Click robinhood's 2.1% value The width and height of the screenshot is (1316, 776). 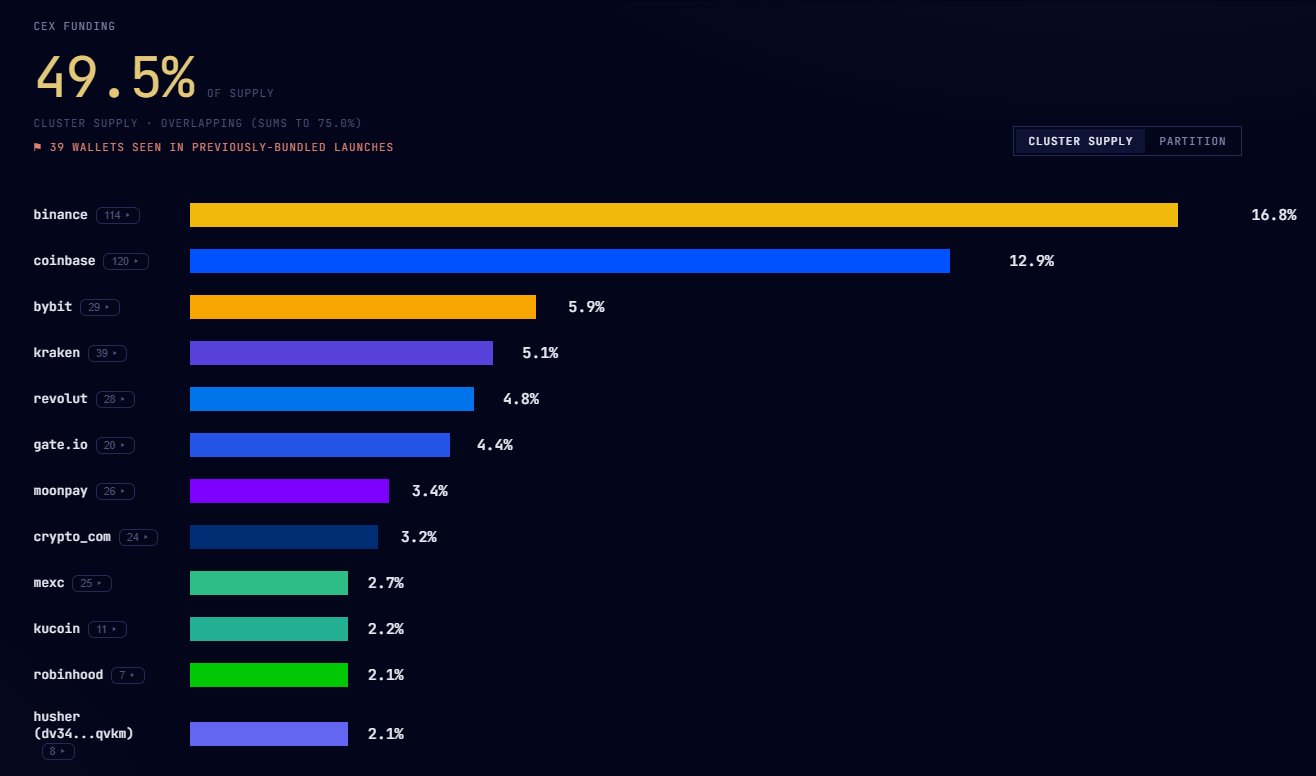click(386, 675)
